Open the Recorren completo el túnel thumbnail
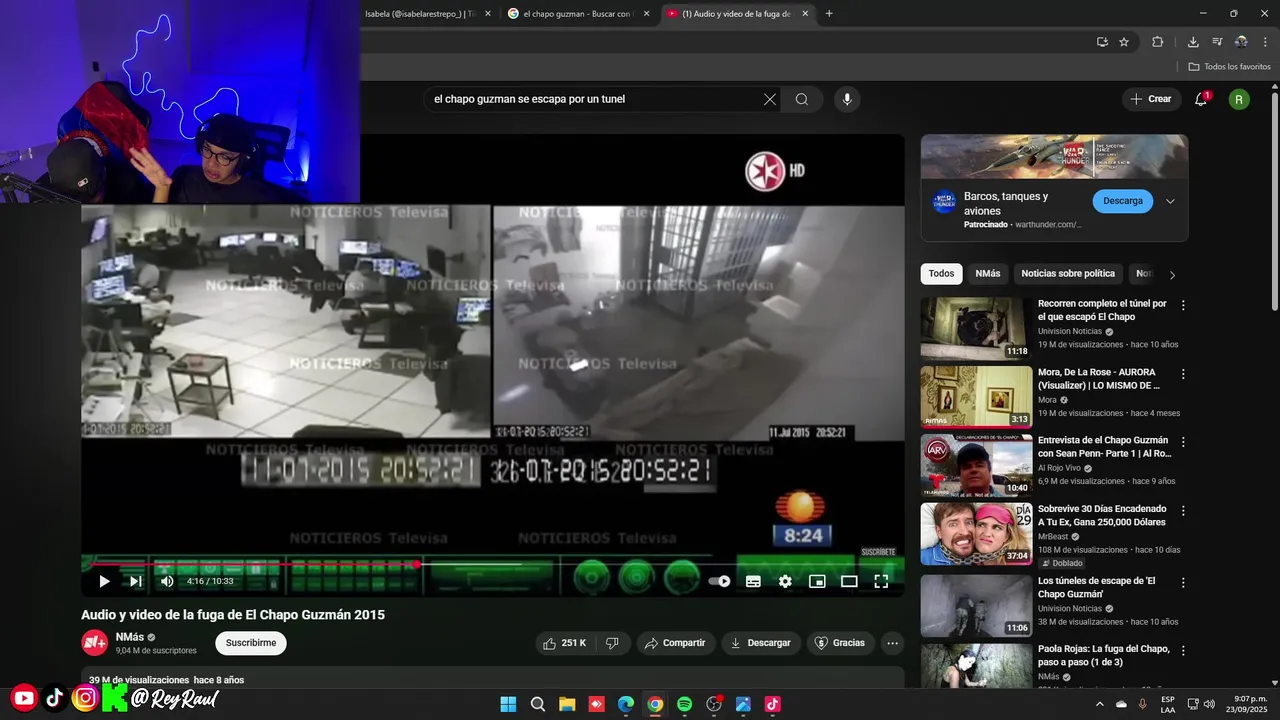This screenshot has height=720, width=1280. coord(976,328)
